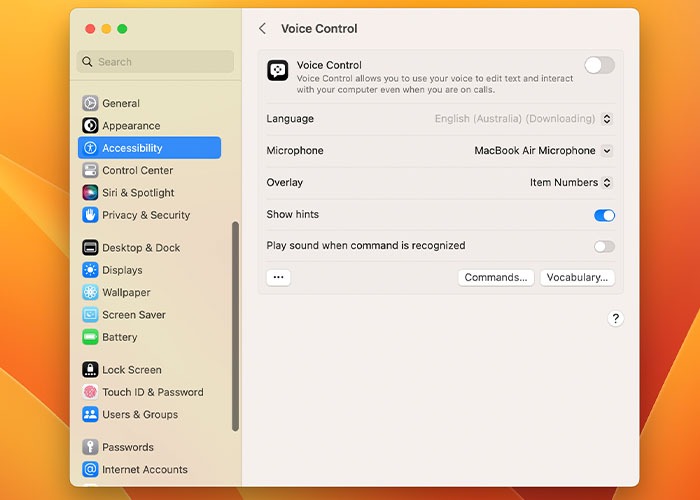Screen dimensions: 700x500
Task: Click the Language row label
Action: point(290,119)
